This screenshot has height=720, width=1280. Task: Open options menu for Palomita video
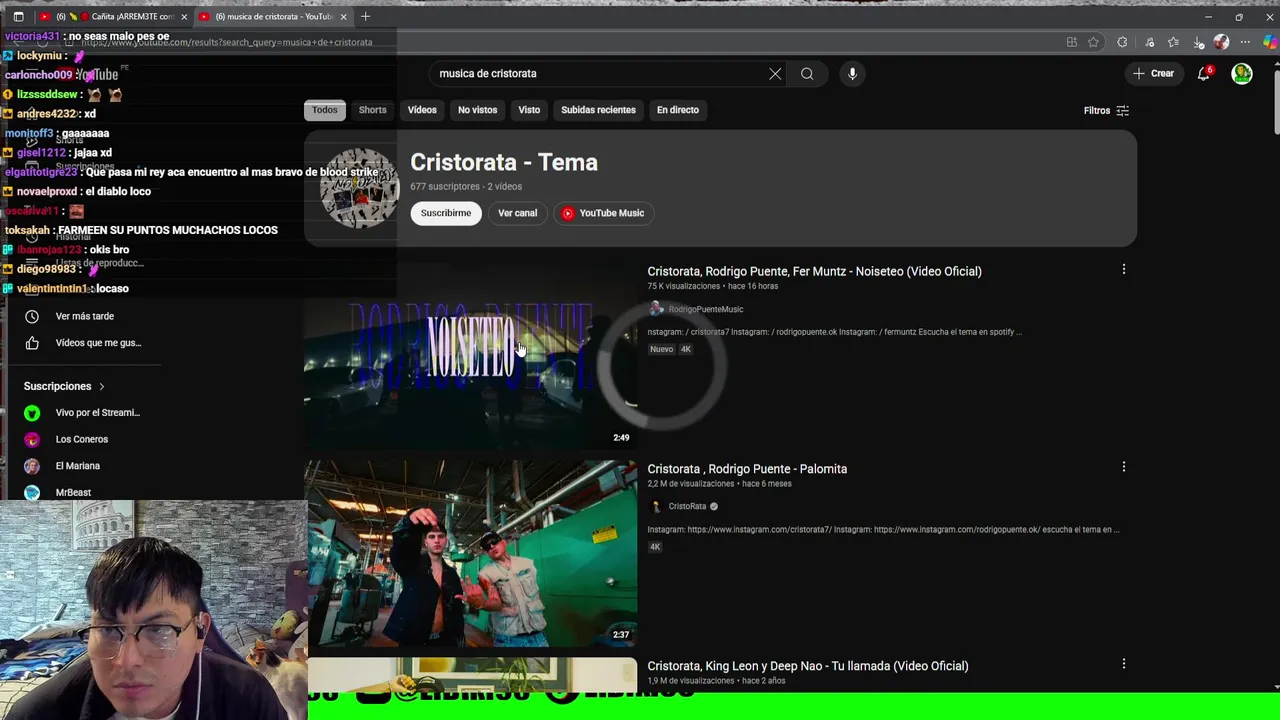pyautogui.click(x=1123, y=467)
